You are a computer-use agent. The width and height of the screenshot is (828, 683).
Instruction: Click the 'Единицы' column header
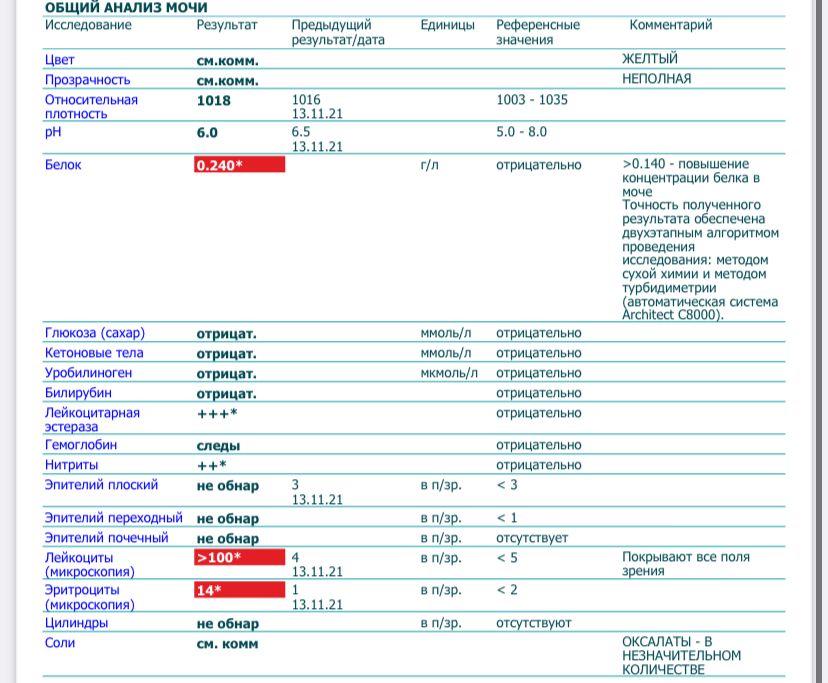coord(447,25)
